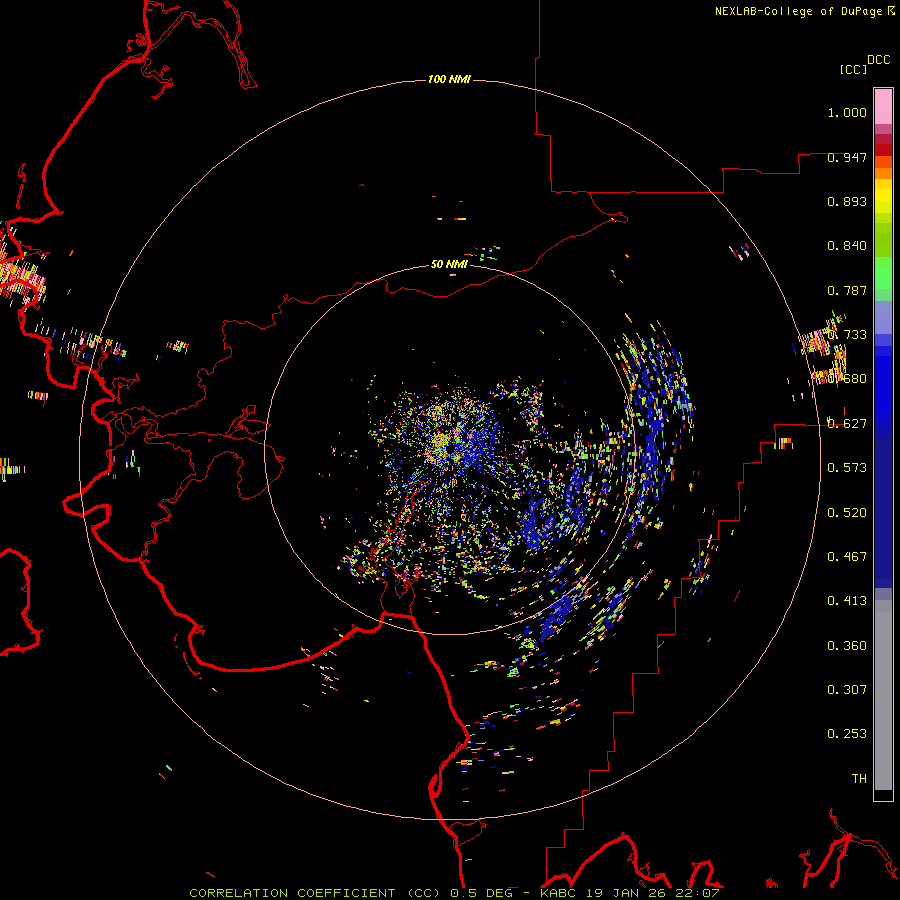Click the 0.360 scale value

point(847,646)
